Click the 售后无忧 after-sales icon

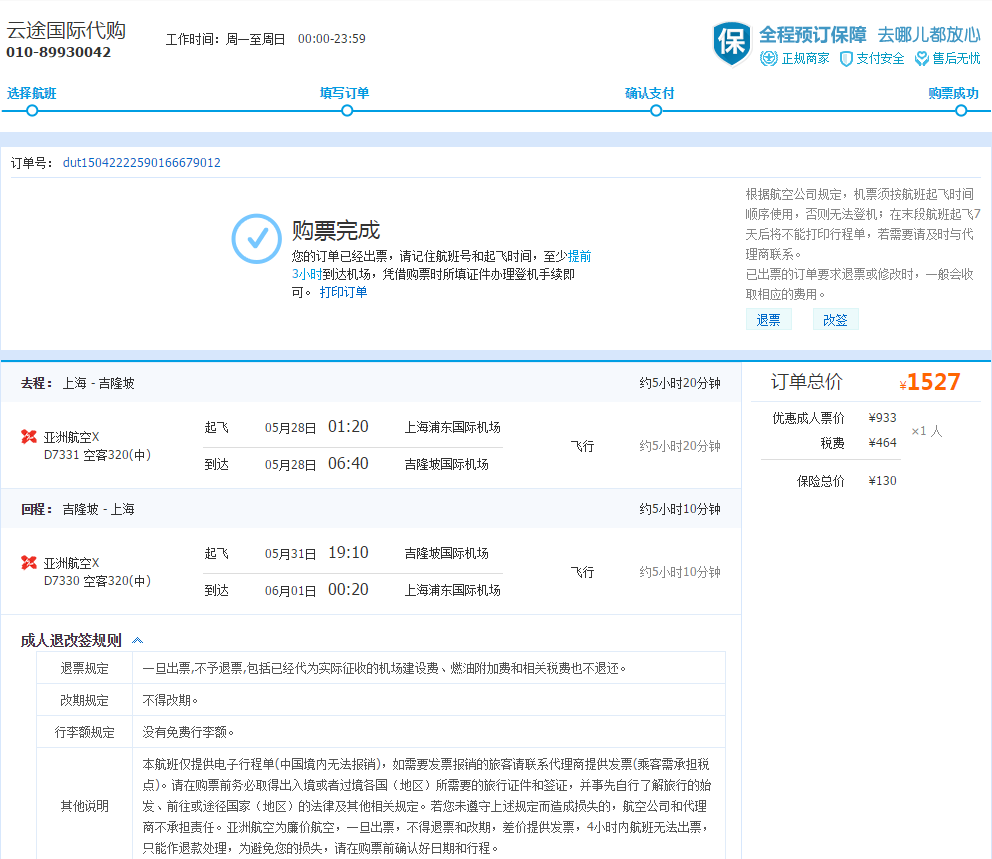[921, 59]
